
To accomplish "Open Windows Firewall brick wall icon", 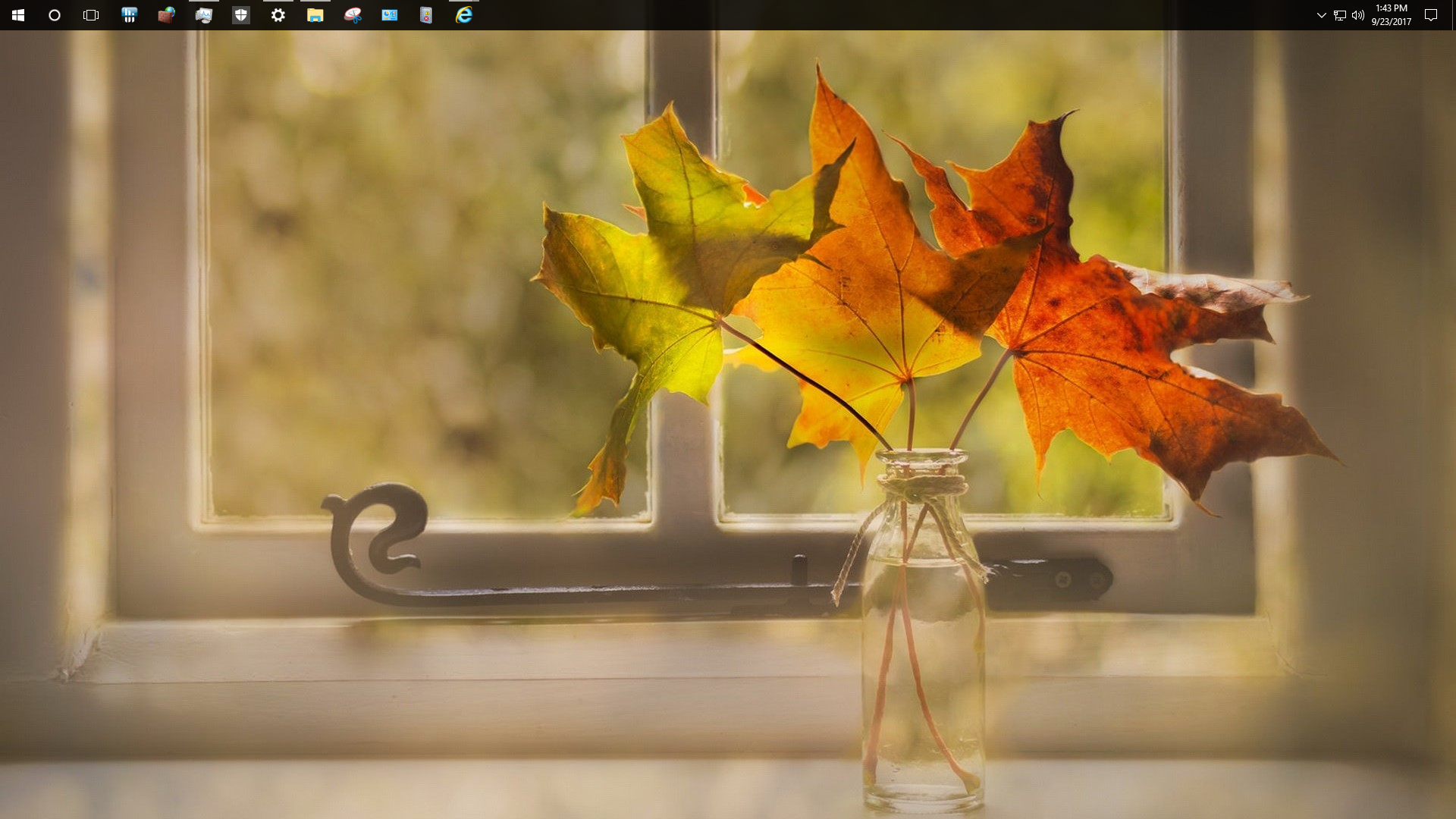I will [x=166, y=15].
